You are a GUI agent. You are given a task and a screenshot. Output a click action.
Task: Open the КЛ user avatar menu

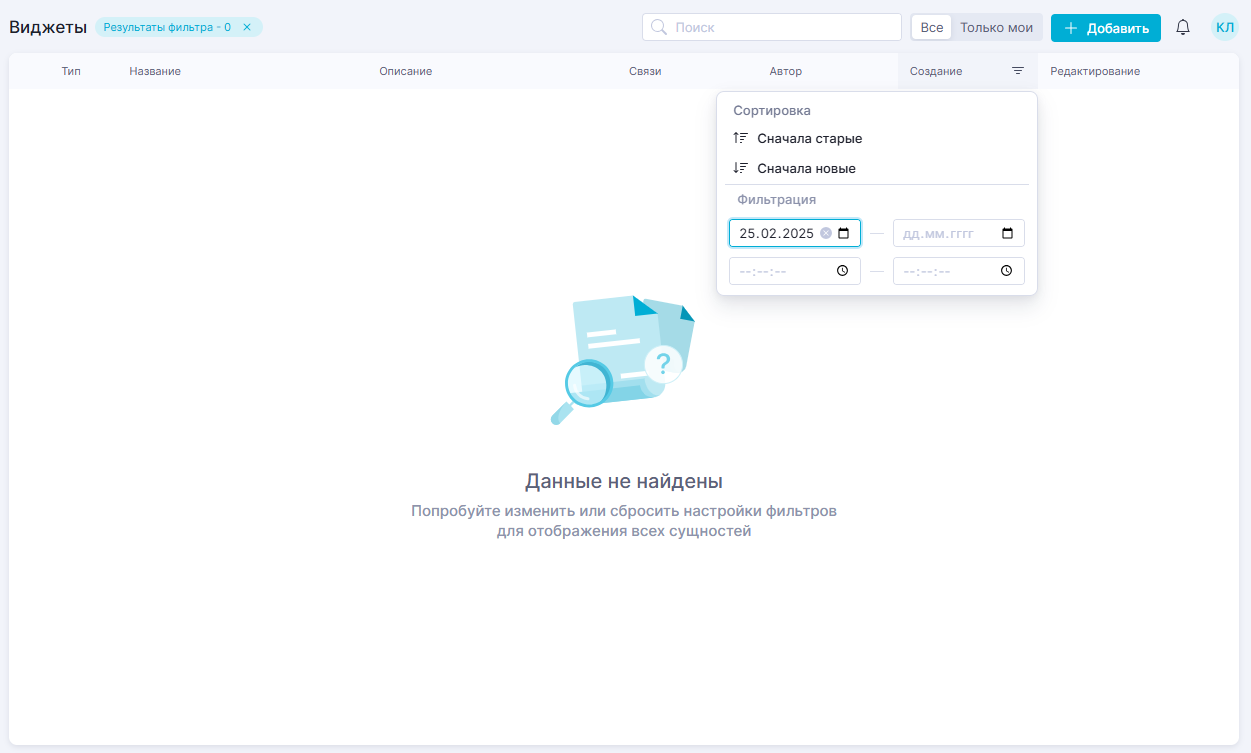(1224, 28)
